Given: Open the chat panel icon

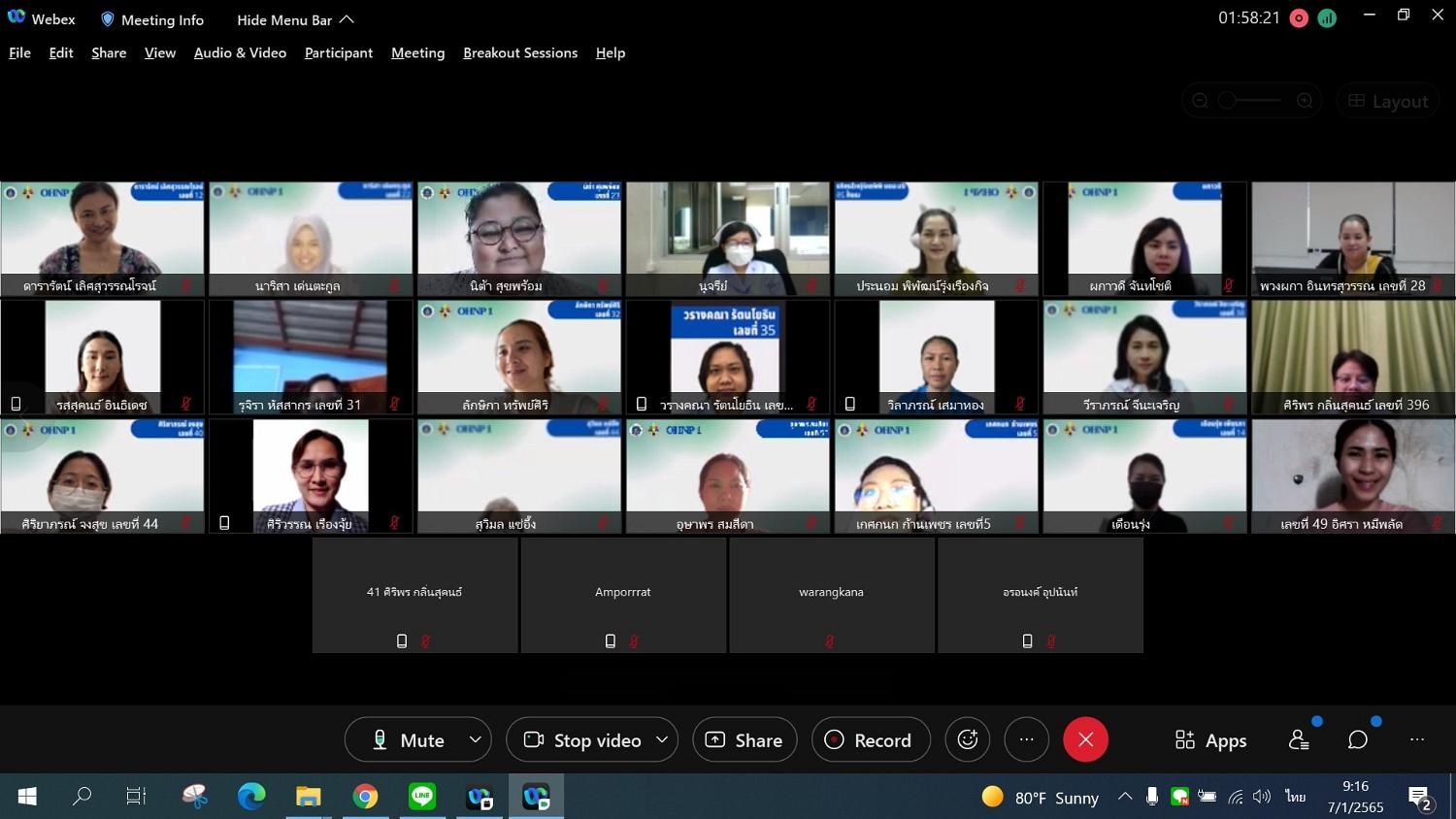Looking at the screenshot, I should pos(1358,739).
